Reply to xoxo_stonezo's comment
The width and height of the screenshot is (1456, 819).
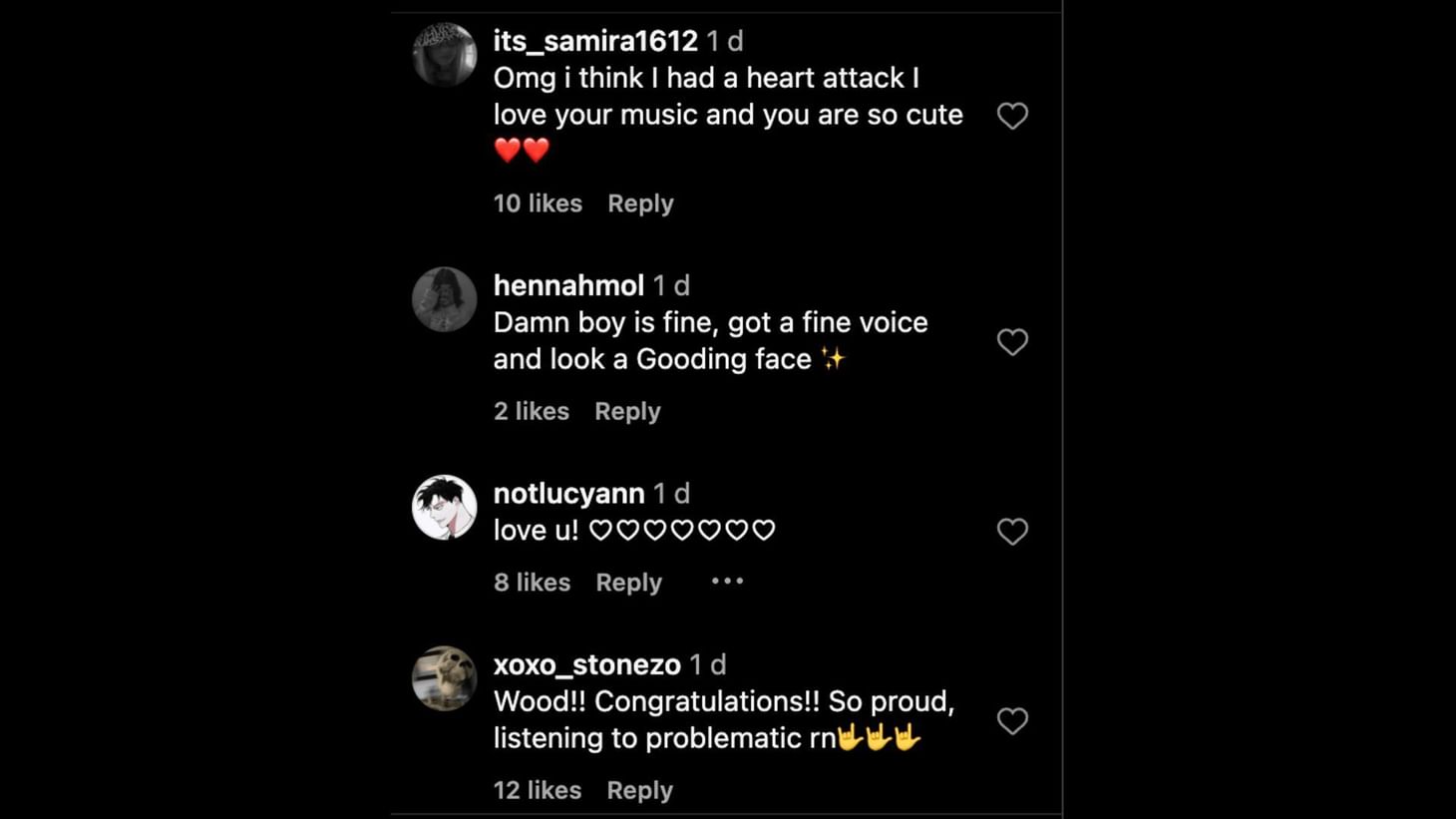639,790
